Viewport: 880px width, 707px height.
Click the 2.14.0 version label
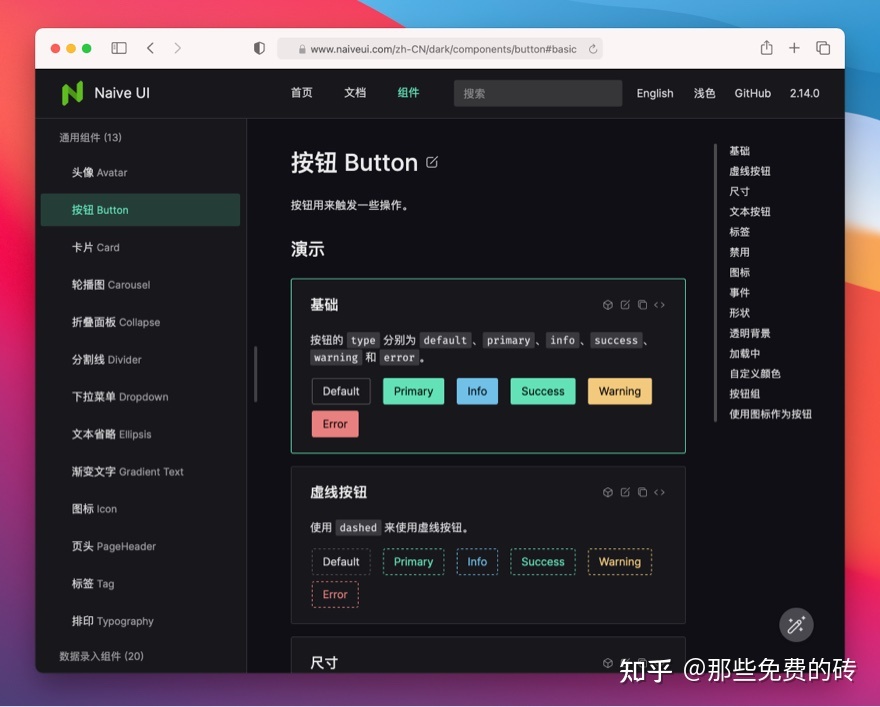[x=804, y=93]
